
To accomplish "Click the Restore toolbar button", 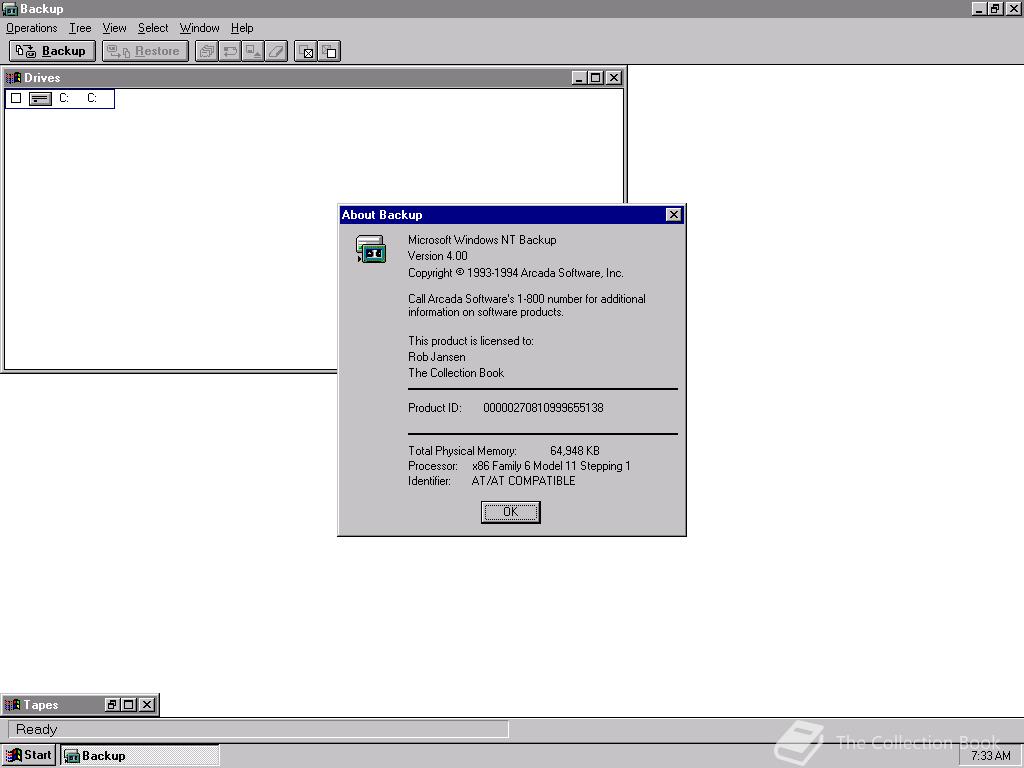I will (x=145, y=51).
